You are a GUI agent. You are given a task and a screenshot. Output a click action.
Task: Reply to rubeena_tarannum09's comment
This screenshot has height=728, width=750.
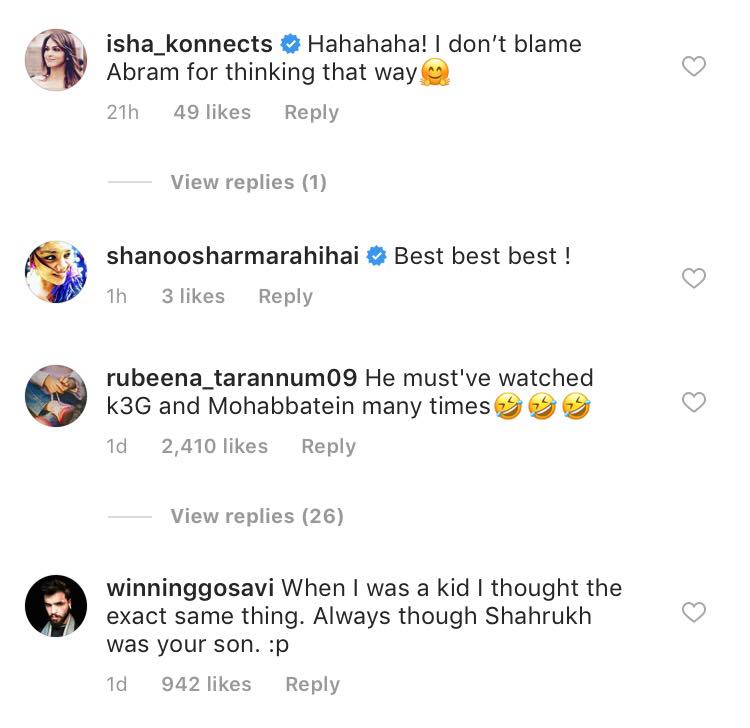click(328, 447)
